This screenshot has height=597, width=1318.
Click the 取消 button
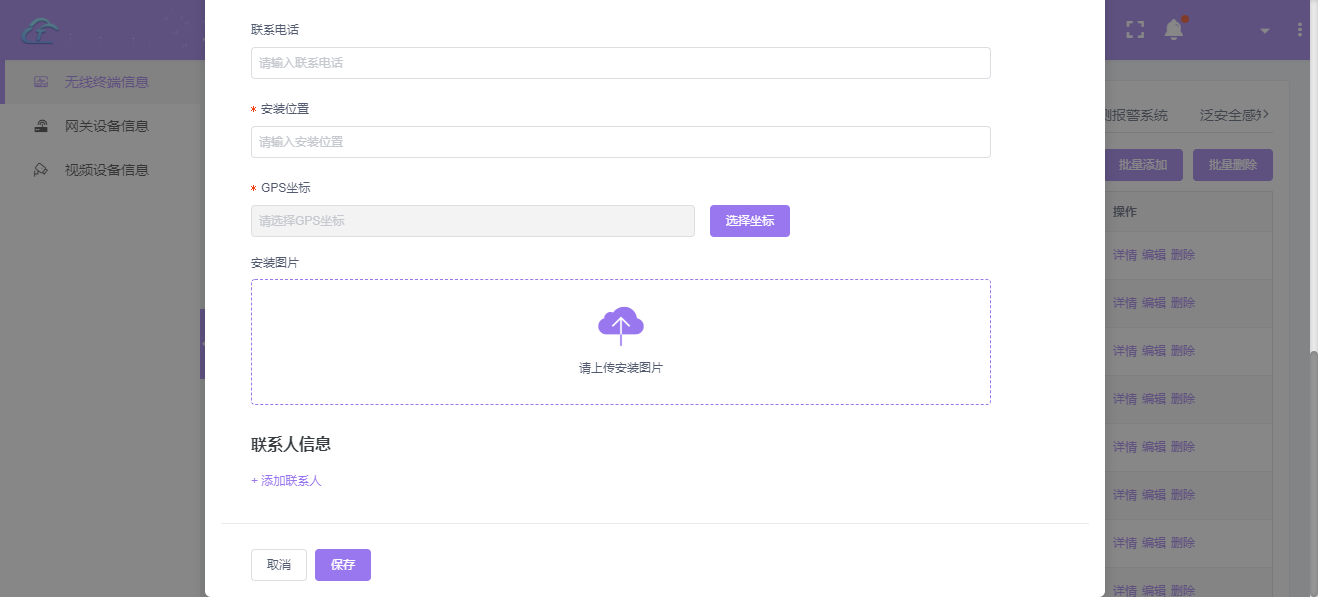(x=279, y=565)
